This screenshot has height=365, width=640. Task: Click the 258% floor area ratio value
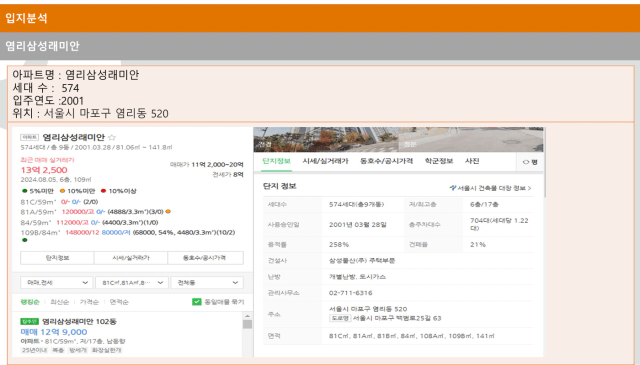[339, 245]
